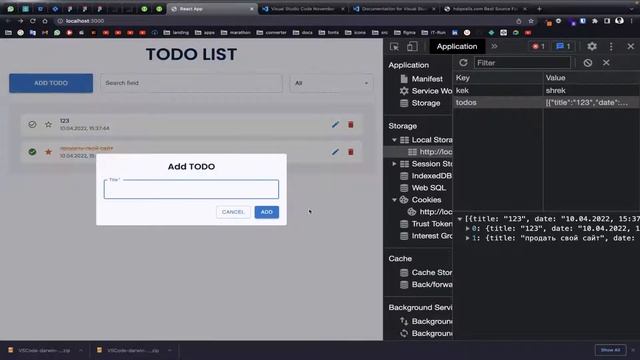Image resolution: width=640 pixels, height=360 pixels.
Task: Open the figma bookmarks folder
Action: (405, 33)
